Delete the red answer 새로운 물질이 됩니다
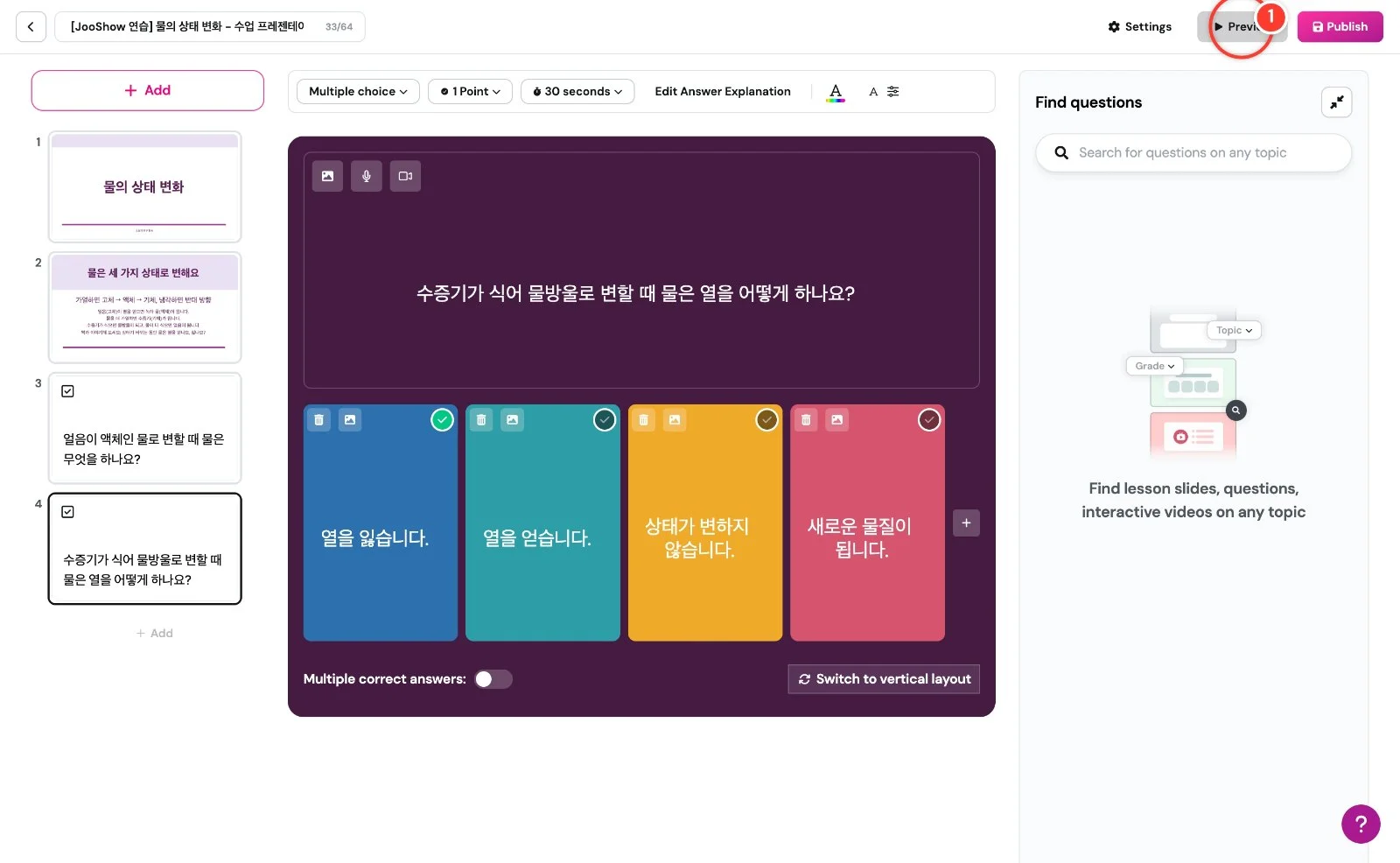 806,420
